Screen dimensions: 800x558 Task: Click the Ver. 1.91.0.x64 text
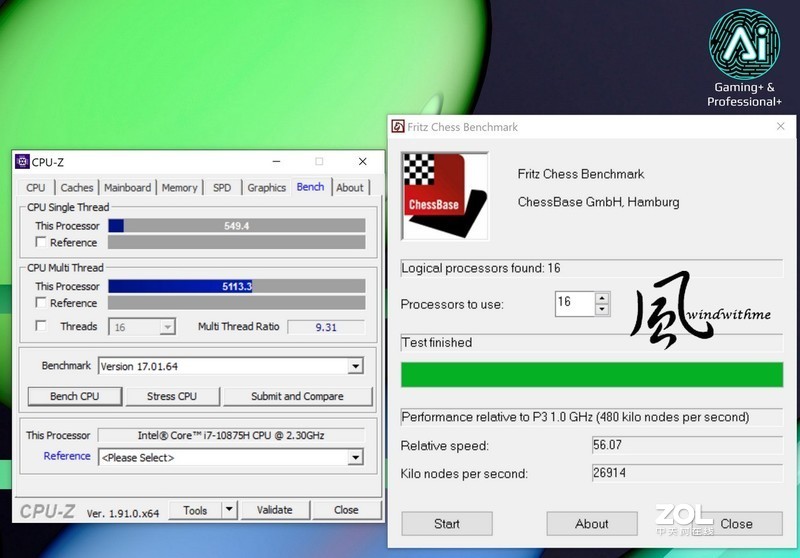click(x=123, y=513)
